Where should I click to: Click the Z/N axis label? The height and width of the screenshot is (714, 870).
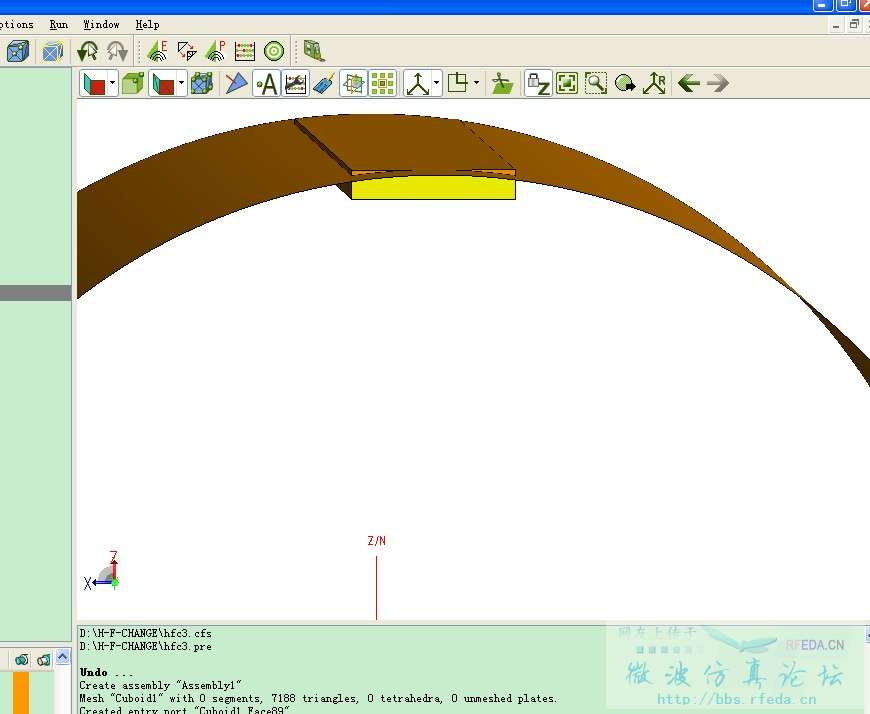[x=376, y=541]
